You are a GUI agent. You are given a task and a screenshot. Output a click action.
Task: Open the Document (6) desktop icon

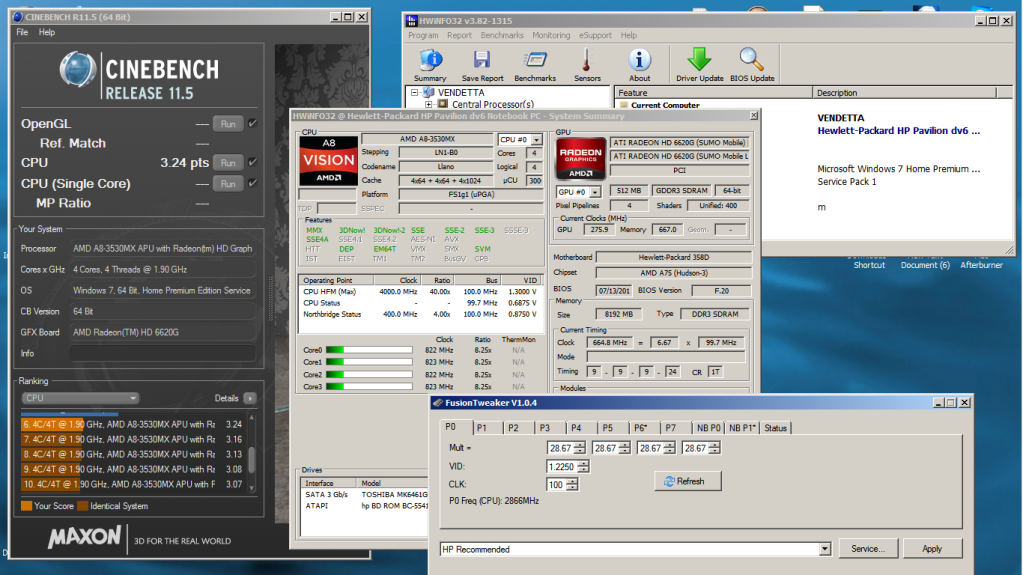click(925, 265)
